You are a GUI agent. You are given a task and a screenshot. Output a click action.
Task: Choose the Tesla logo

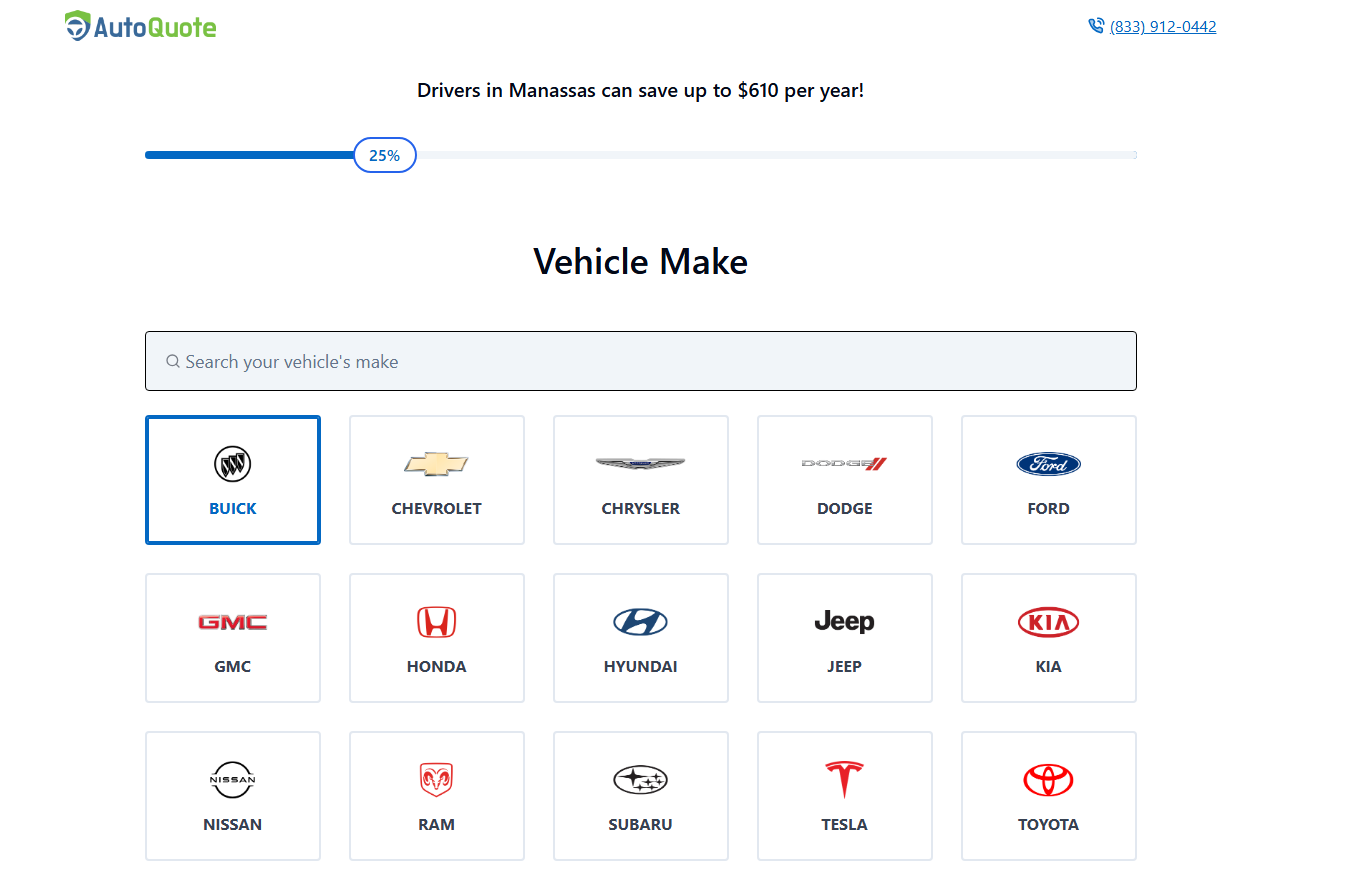pyautogui.click(x=844, y=780)
